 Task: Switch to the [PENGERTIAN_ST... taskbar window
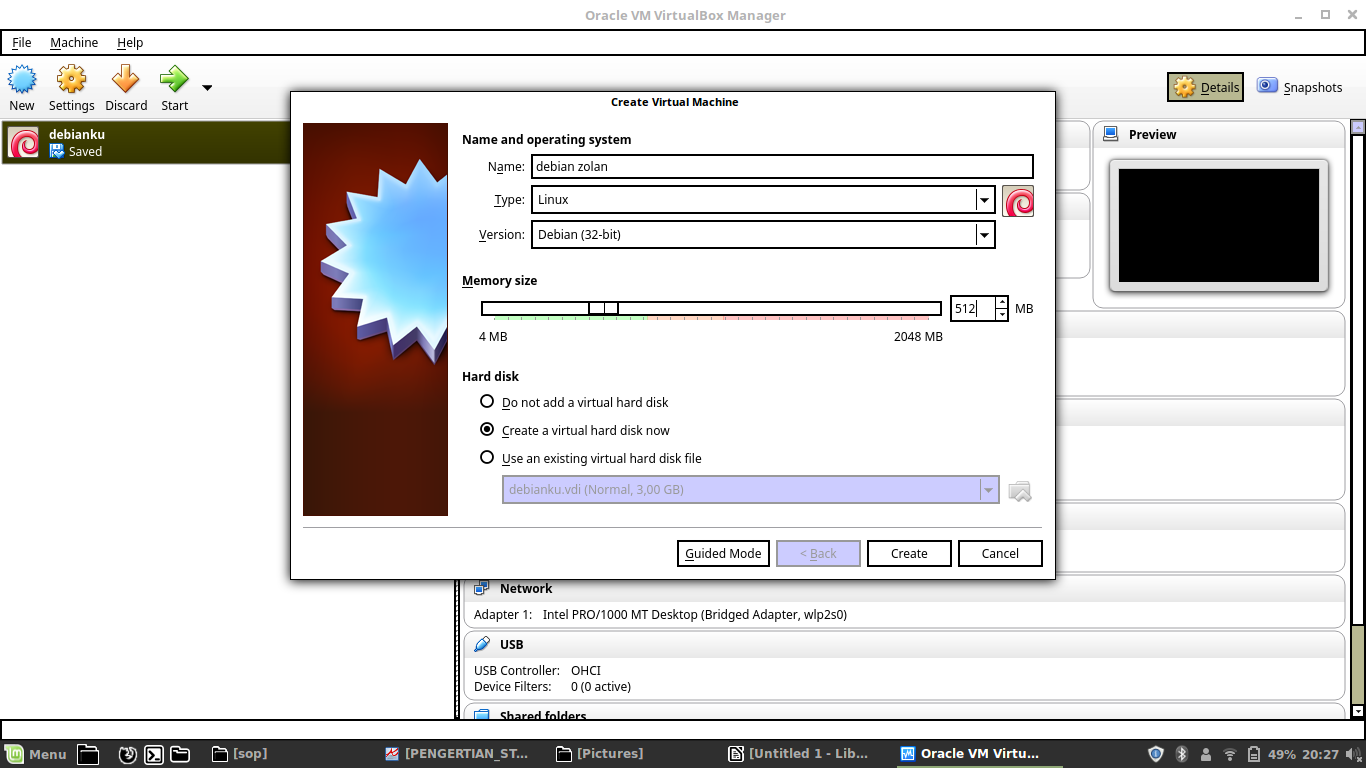[458, 754]
